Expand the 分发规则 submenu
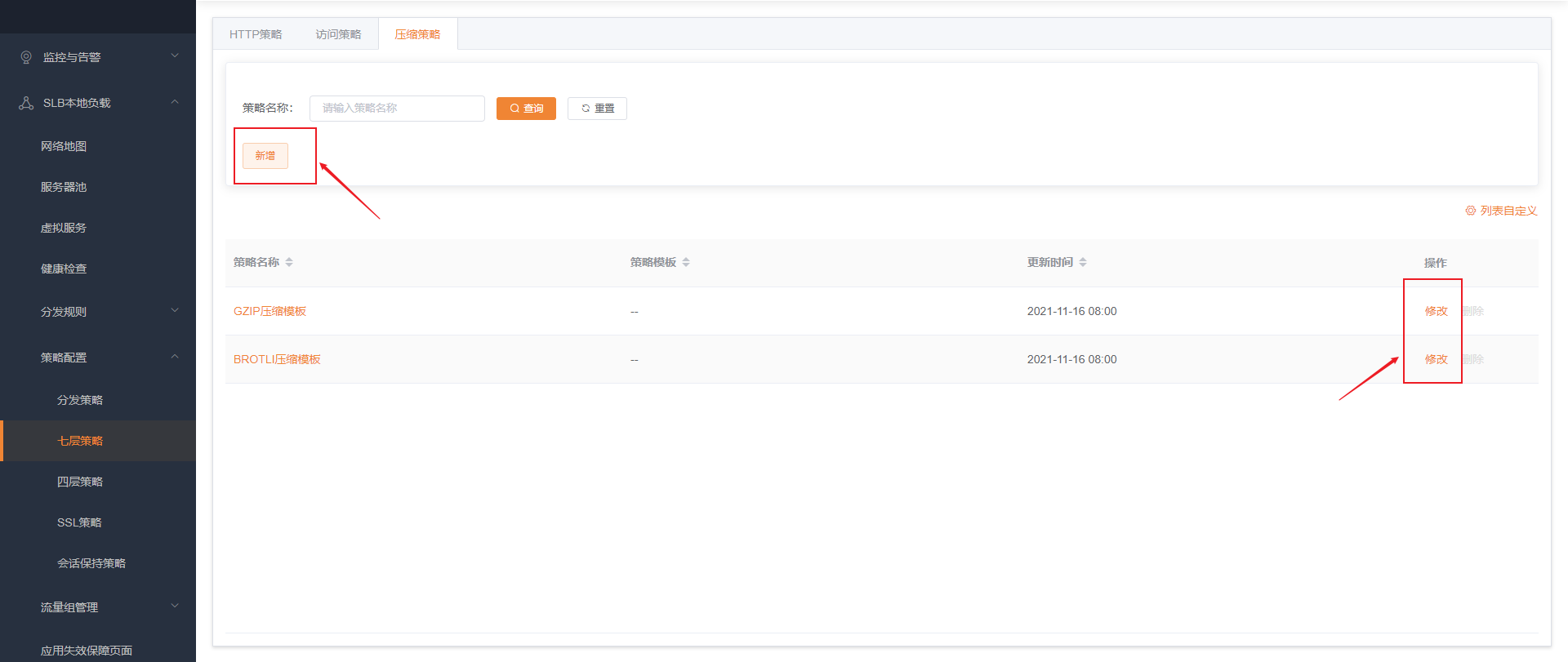The width and height of the screenshot is (1568, 662). [x=175, y=311]
